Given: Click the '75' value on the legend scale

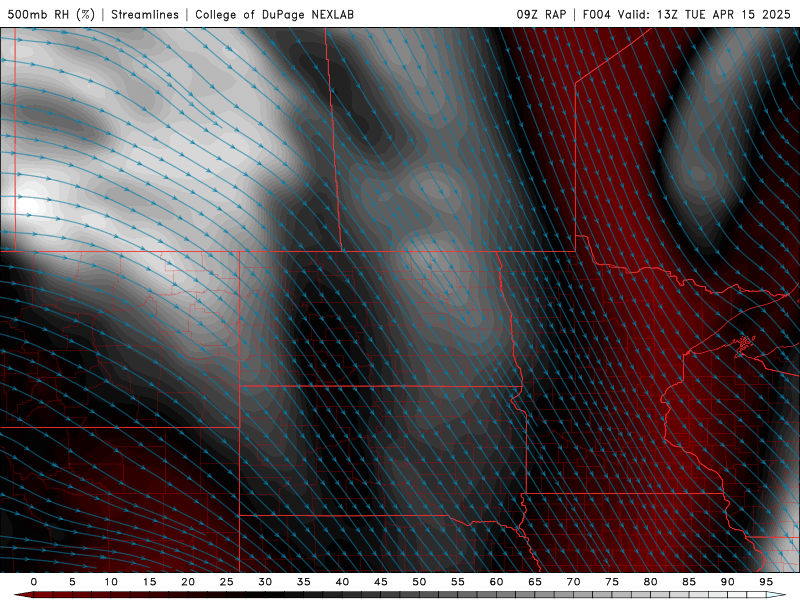Looking at the screenshot, I should pyautogui.click(x=612, y=582).
